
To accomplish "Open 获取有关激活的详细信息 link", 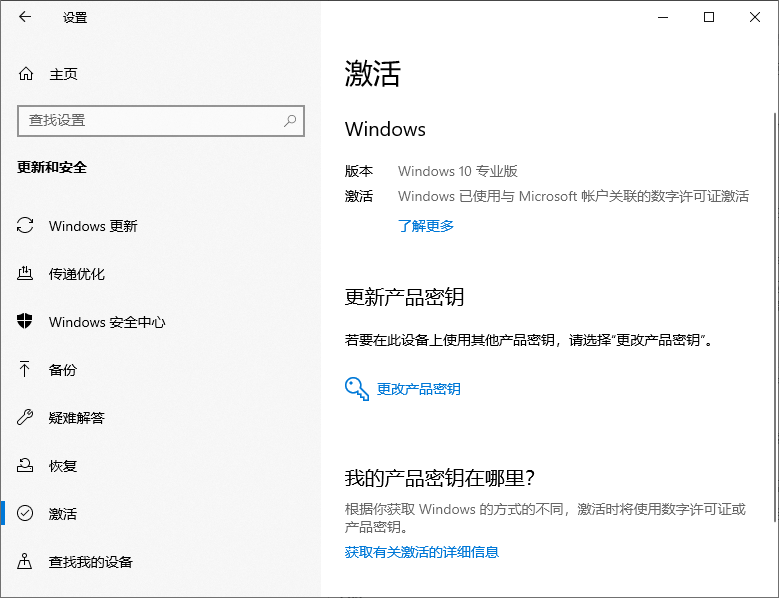I will [x=421, y=552].
